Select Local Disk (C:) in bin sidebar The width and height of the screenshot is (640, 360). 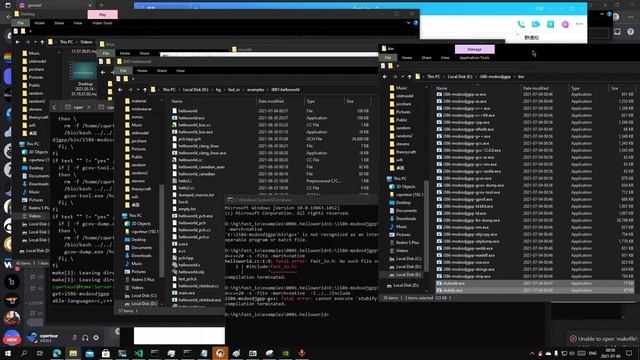(404, 259)
